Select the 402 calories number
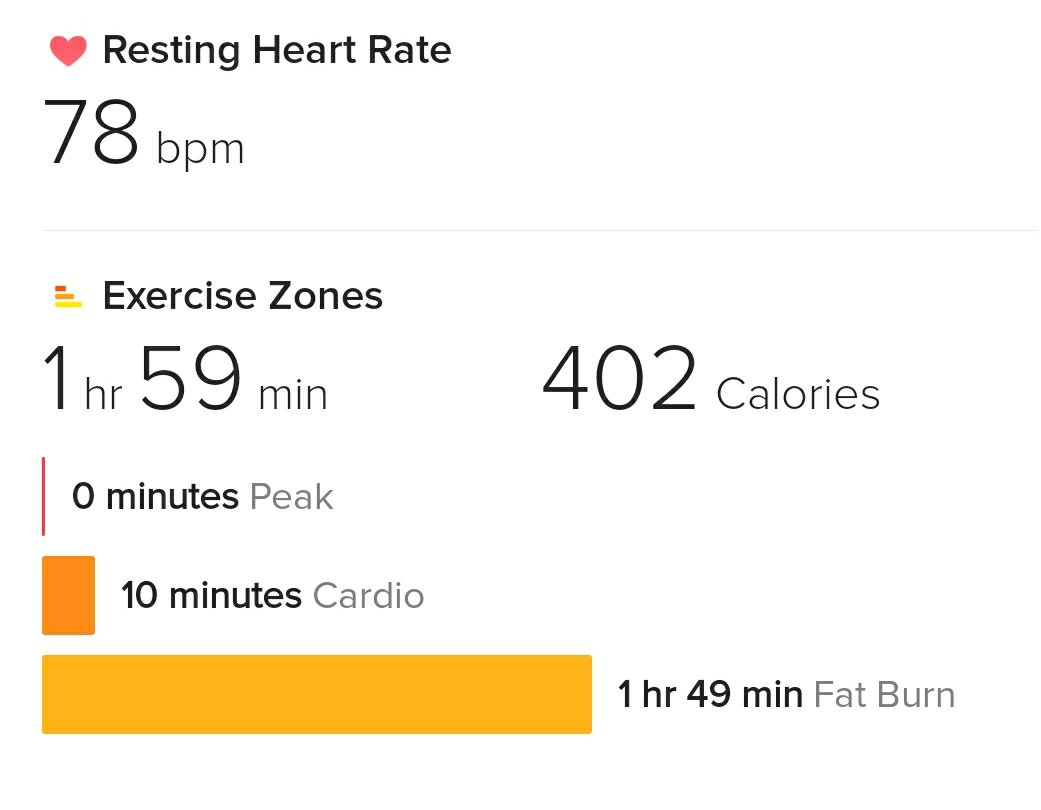 pos(619,380)
